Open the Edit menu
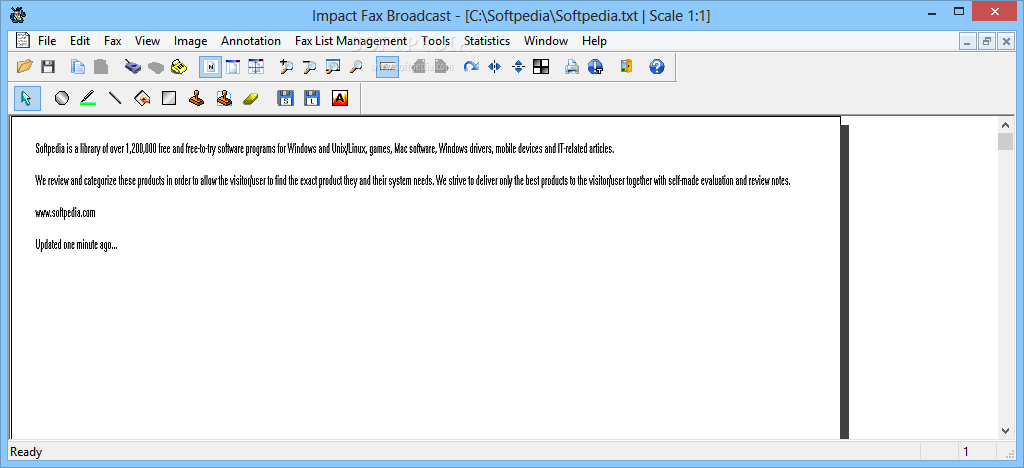Viewport: 1024px width, 468px height. pyautogui.click(x=80, y=40)
